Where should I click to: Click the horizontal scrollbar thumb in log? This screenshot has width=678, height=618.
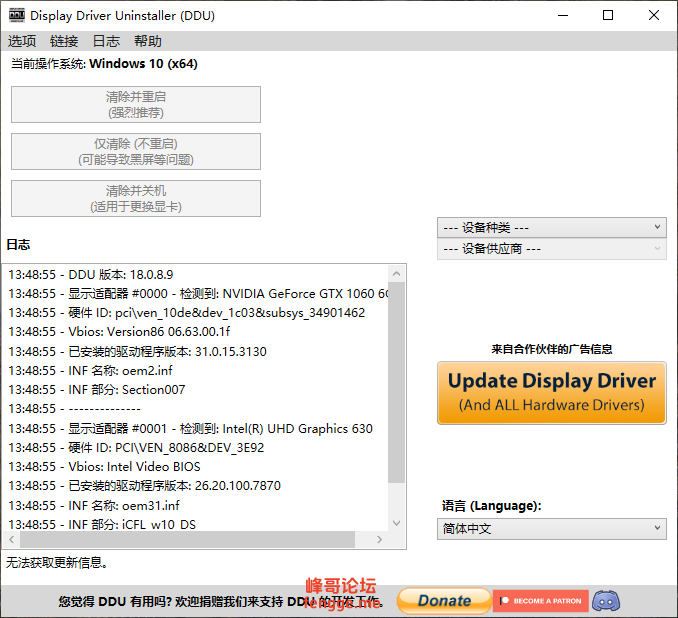pyautogui.click(x=188, y=539)
